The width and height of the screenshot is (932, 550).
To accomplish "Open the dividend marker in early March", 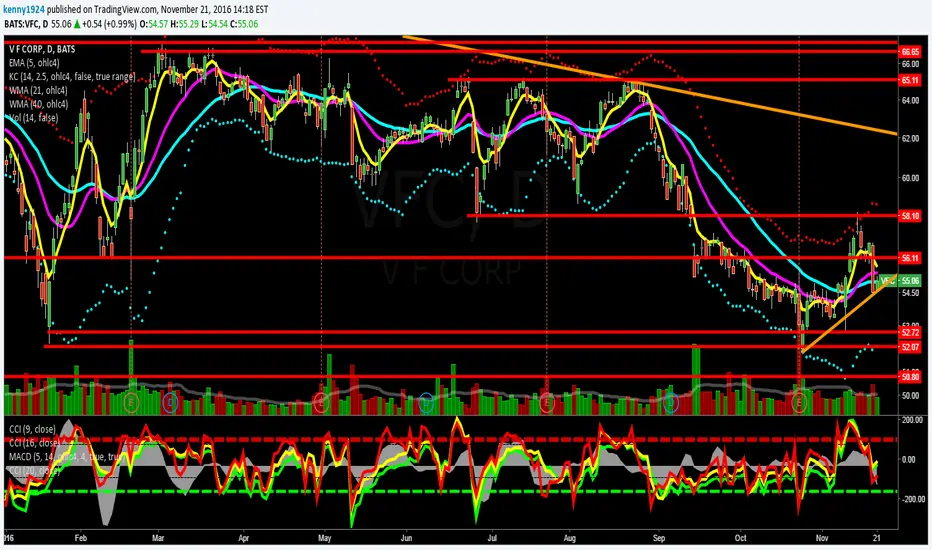I will pyautogui.click(x=170, y=403).
